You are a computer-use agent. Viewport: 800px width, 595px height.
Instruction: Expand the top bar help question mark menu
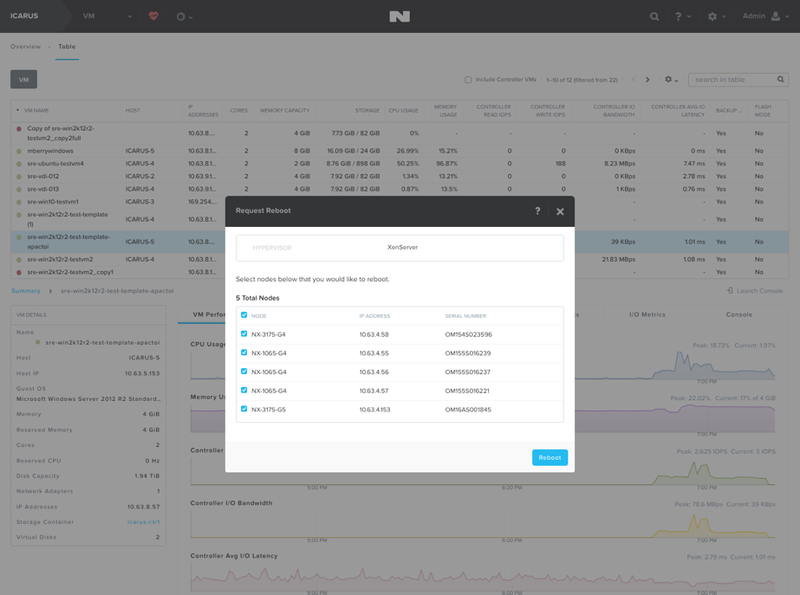click(683, 16)
